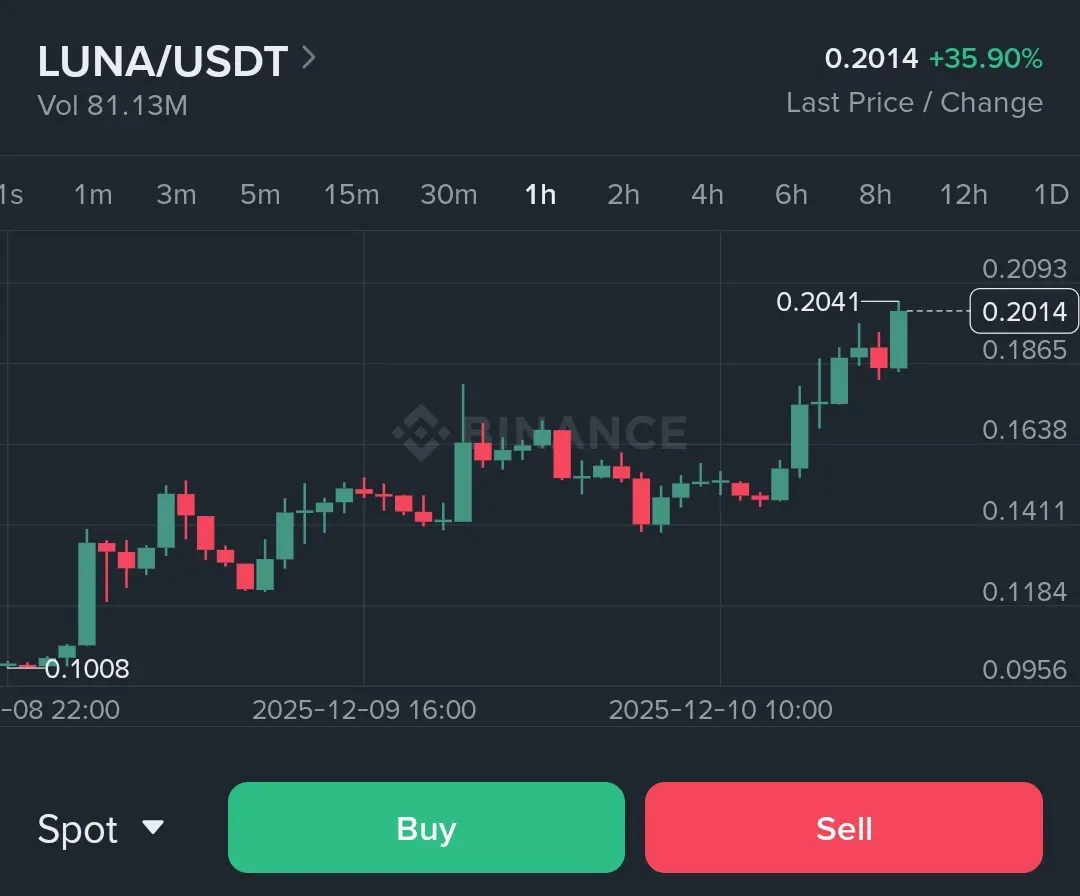Switch chart to 1D interval

coord(1052,195)
